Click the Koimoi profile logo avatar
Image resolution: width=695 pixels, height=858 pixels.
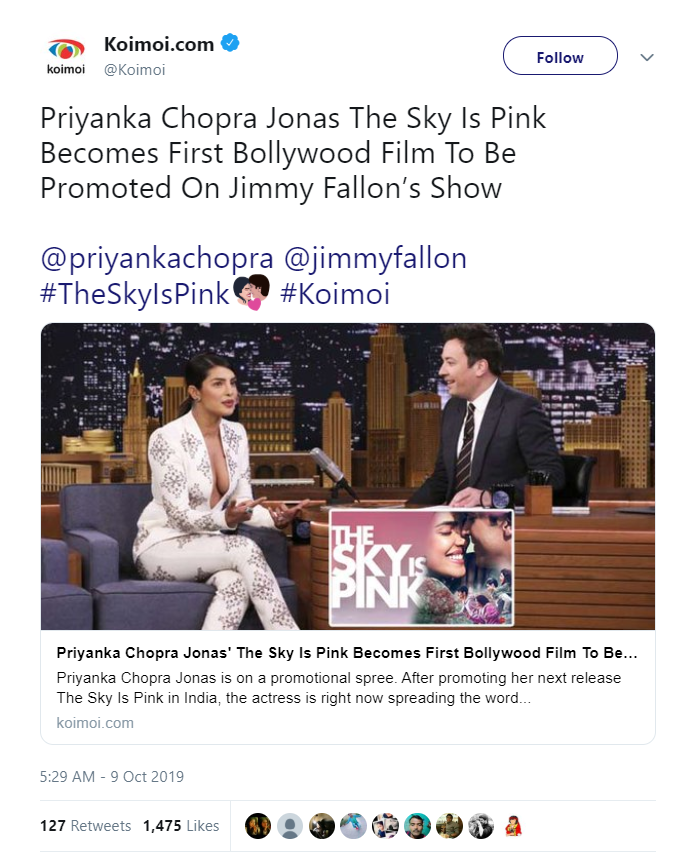click(x=67, y=55)
